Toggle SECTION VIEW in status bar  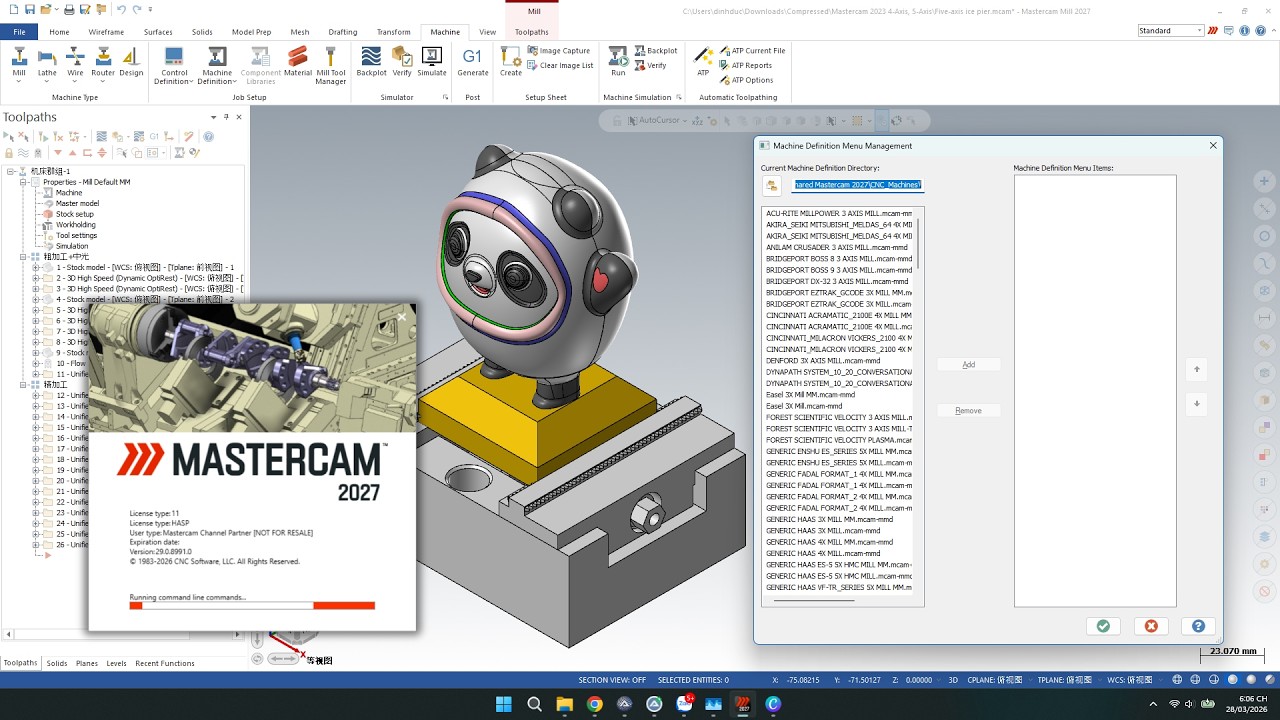(612, 680)
